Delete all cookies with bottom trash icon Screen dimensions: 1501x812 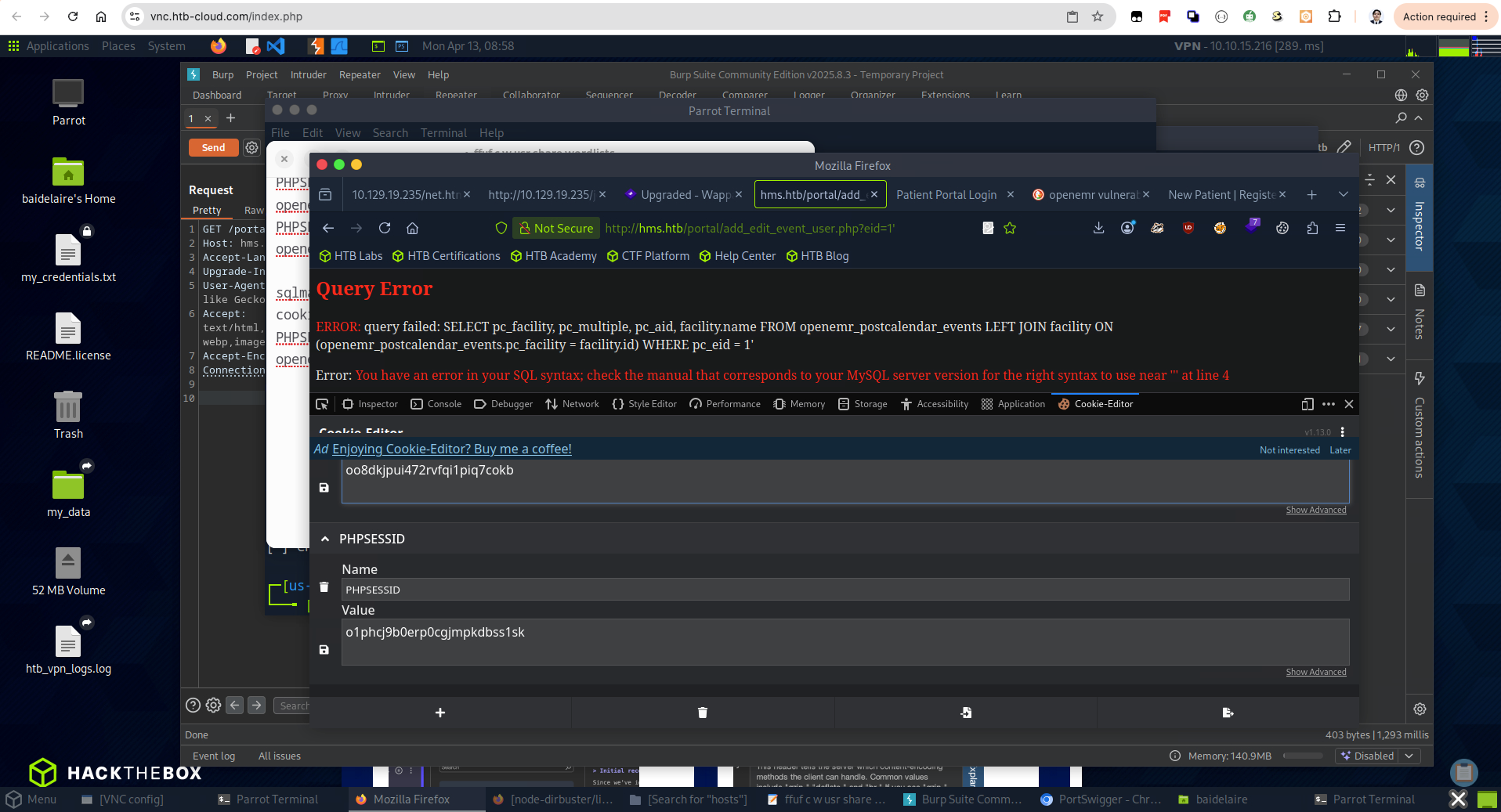[703, 713]
